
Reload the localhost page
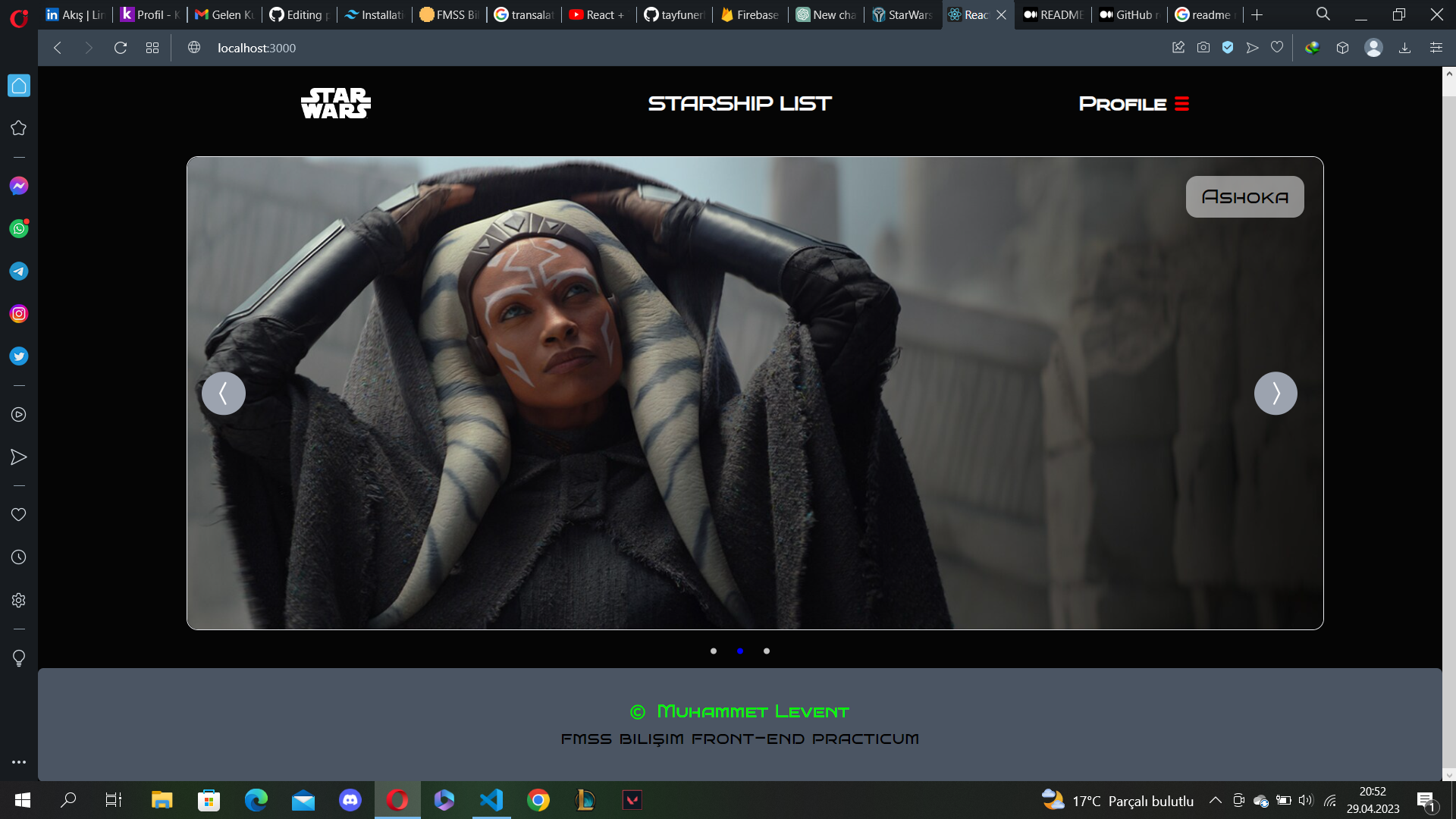(x=120, y=48)
